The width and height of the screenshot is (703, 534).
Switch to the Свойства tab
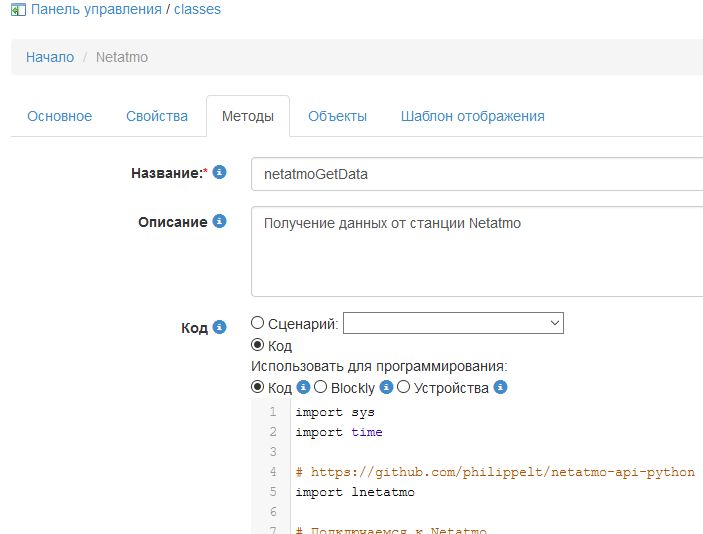pyautogui.click(x=157, y=116)
